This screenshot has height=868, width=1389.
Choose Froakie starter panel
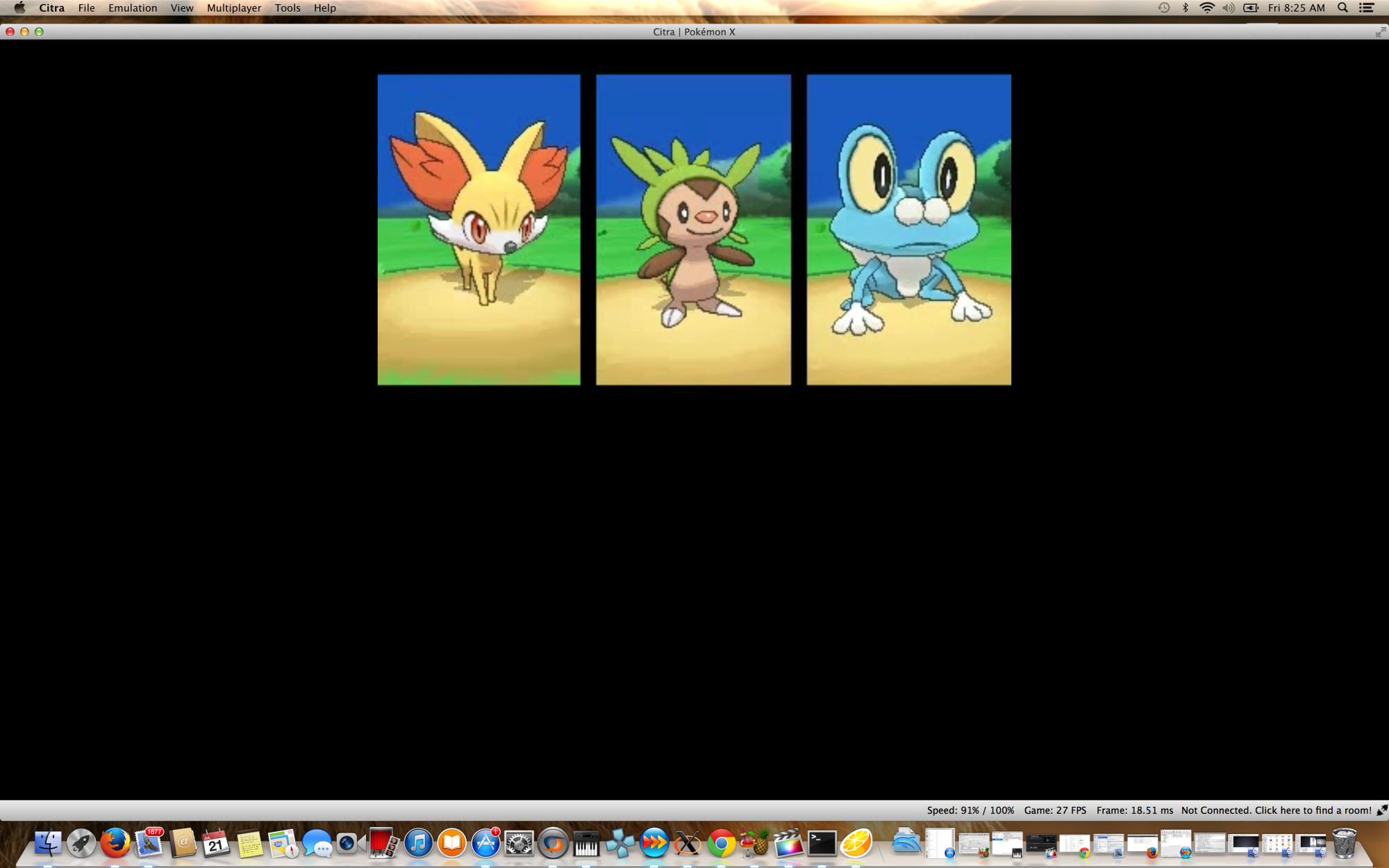click(908, 230)
